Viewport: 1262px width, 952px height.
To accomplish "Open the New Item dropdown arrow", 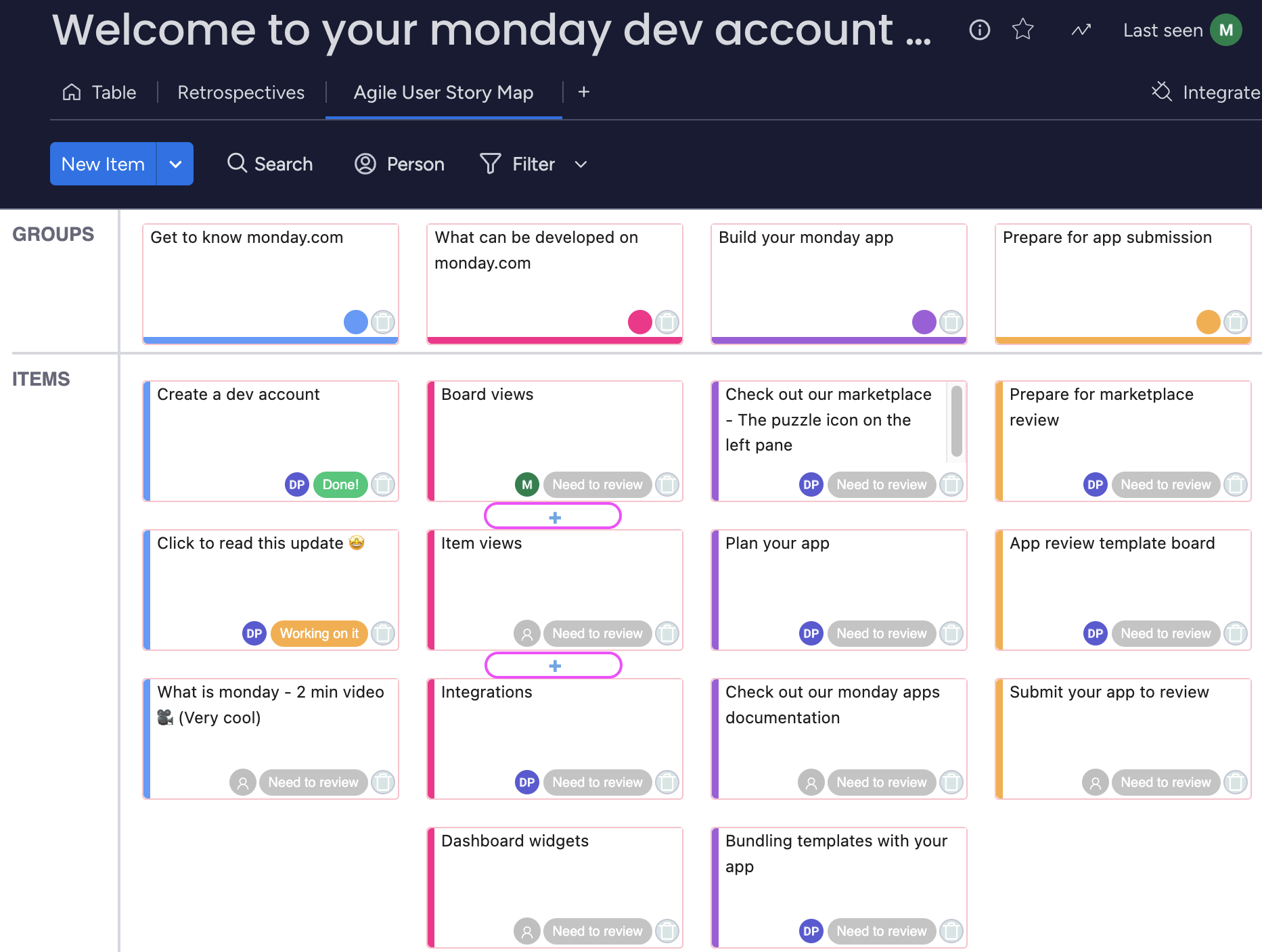I will 175,164.
